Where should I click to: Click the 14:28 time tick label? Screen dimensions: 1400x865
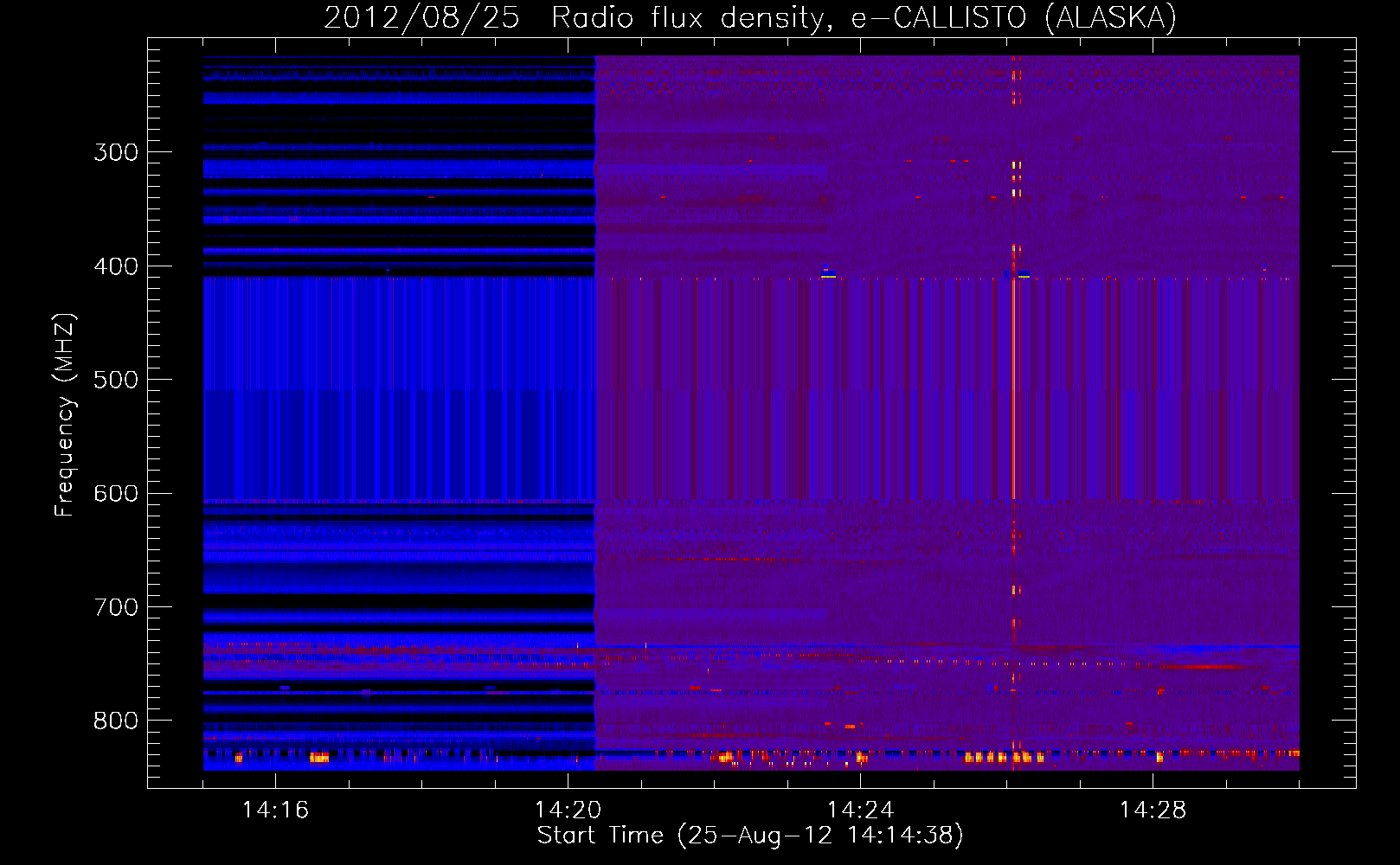[1153, 811]
